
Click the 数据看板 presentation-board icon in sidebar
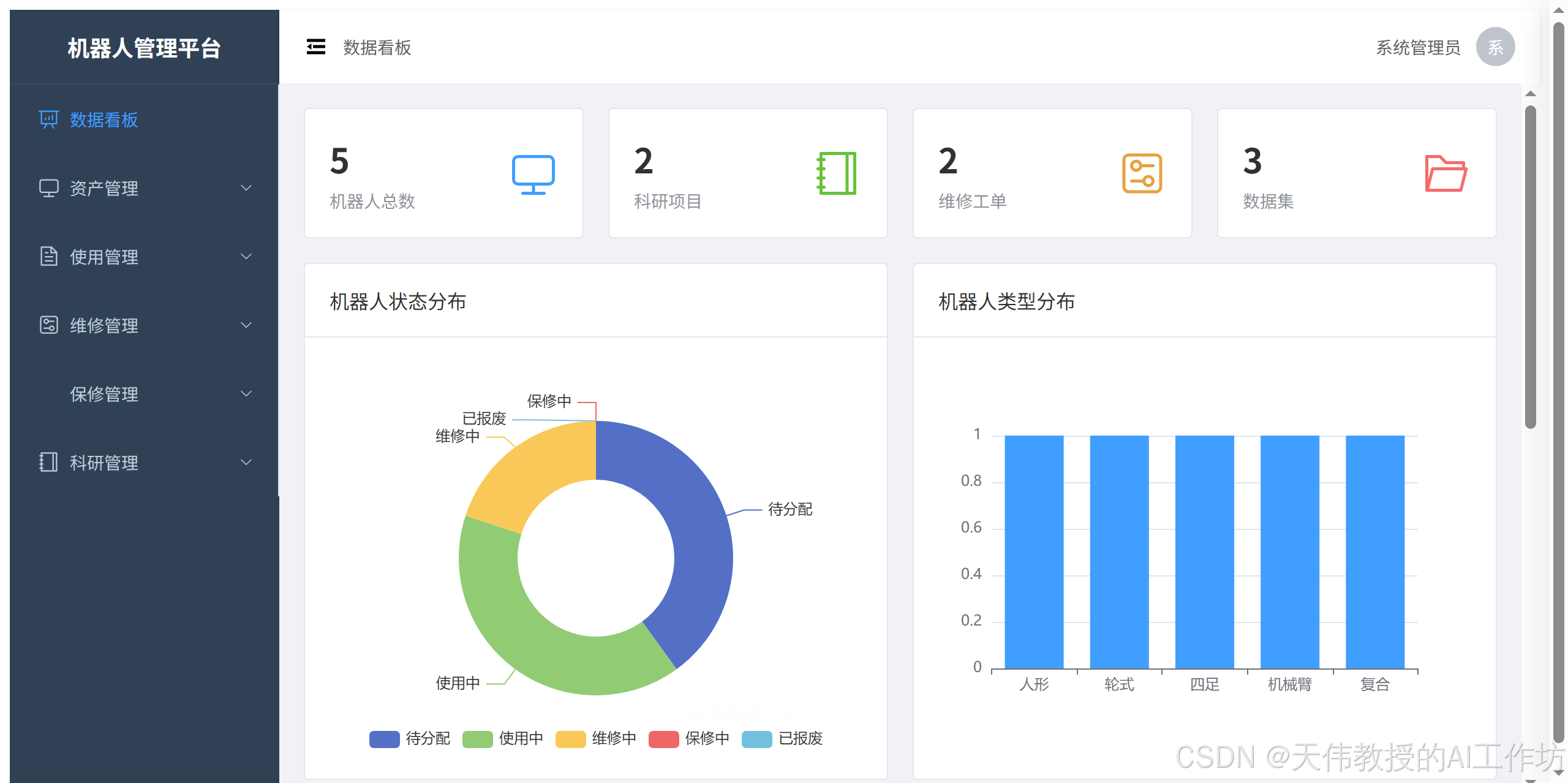coord(49,119)
